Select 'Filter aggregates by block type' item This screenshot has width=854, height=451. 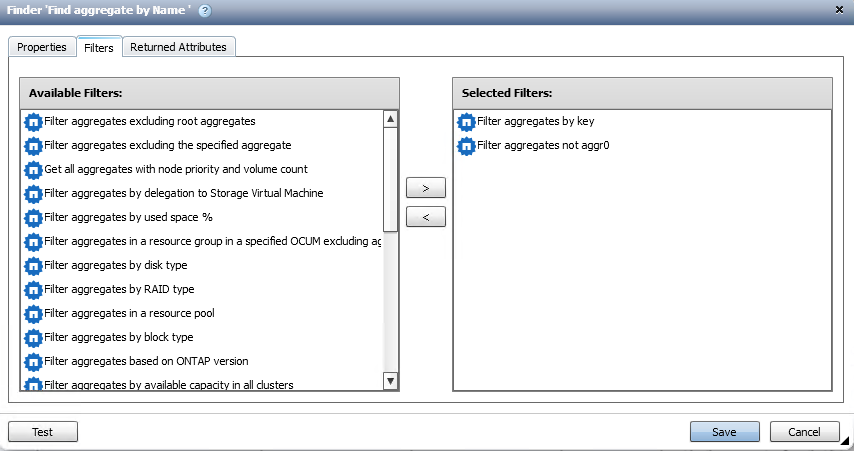pyautogui.click(x=119, y=338)
